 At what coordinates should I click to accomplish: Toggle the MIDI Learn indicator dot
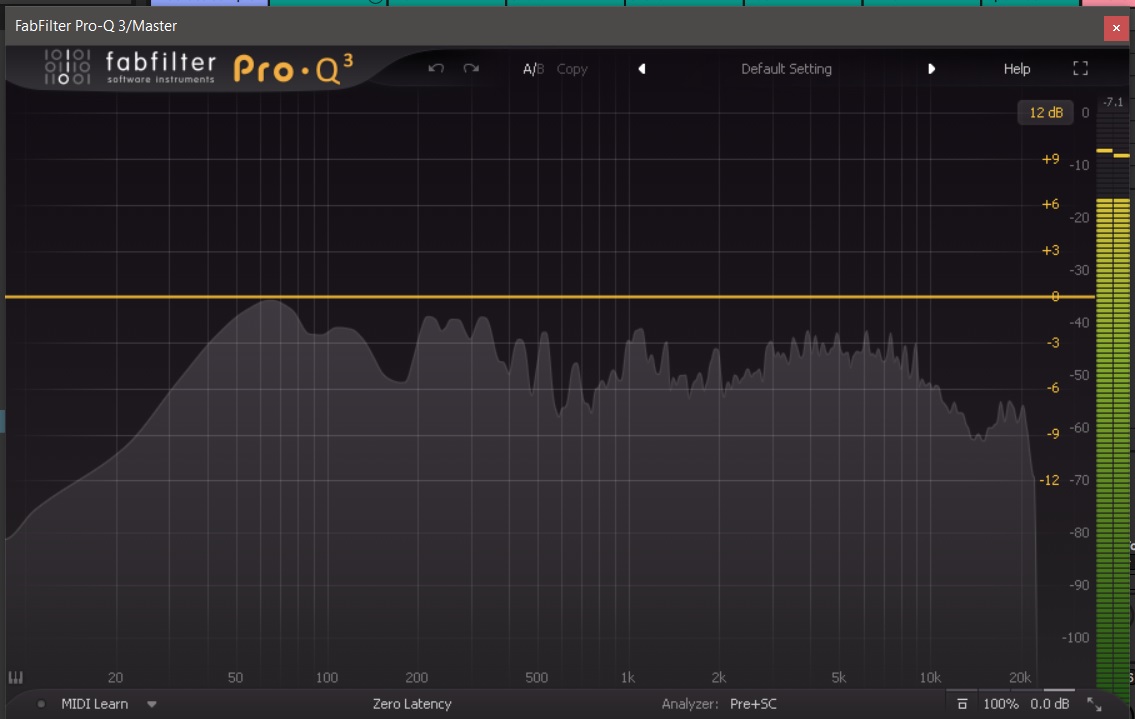pyautogui.click(x=41, y=704)
